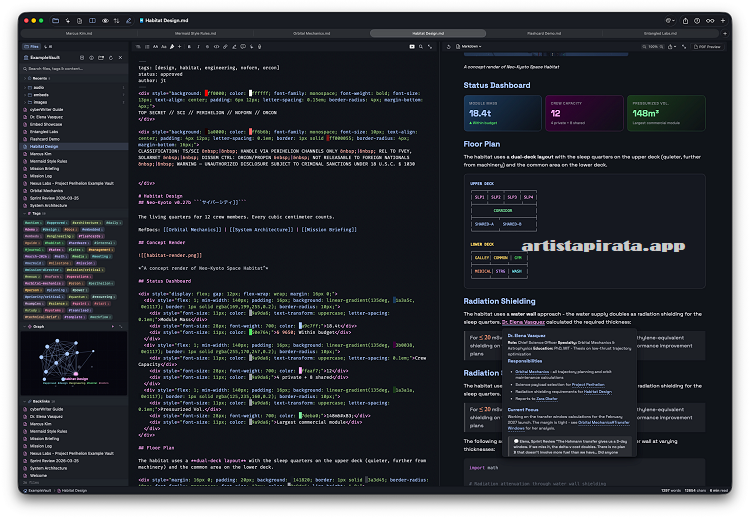Image resolution: width=750 pixels, height=518 pixels.
Task: Switch to the Mermaid Style Rules.md tab
Action: point(195,33)
